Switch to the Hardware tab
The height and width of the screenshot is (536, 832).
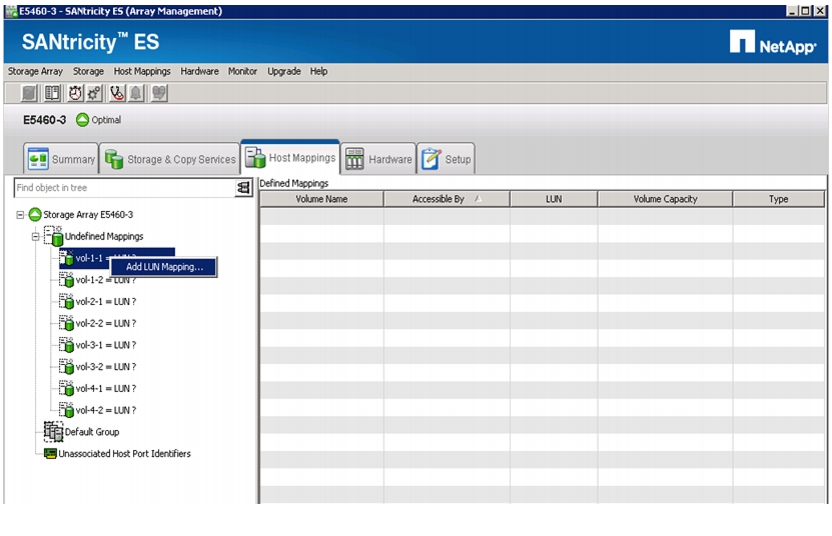coord(378,159)
